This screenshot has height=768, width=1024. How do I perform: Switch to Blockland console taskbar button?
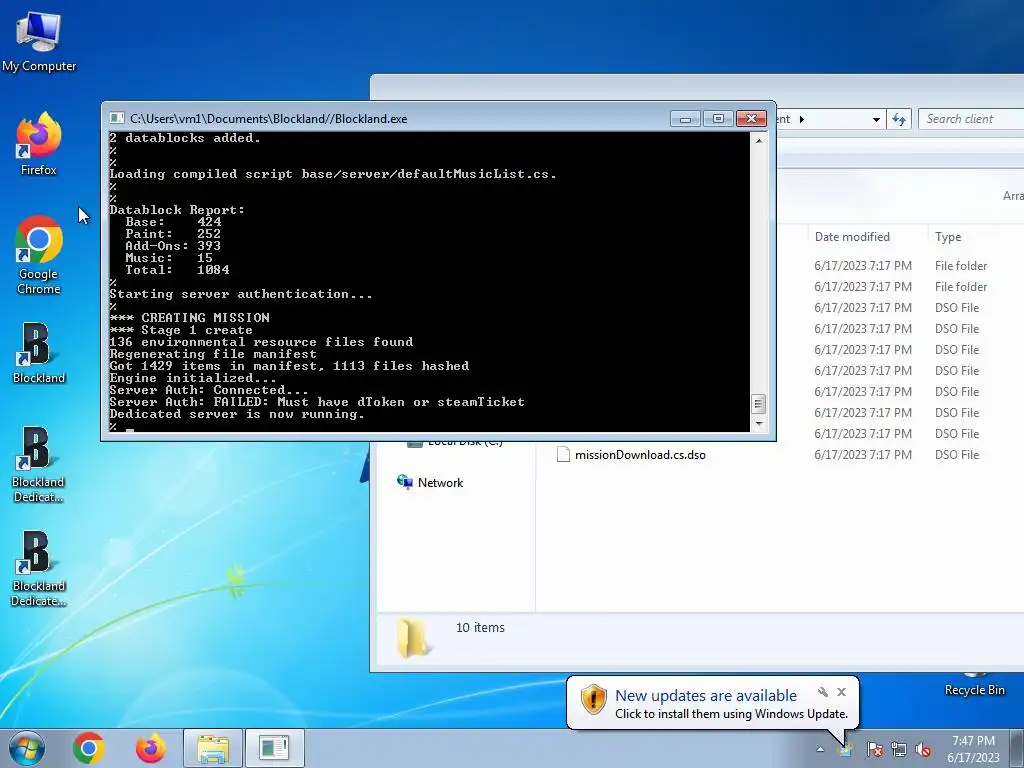(274, 748)
